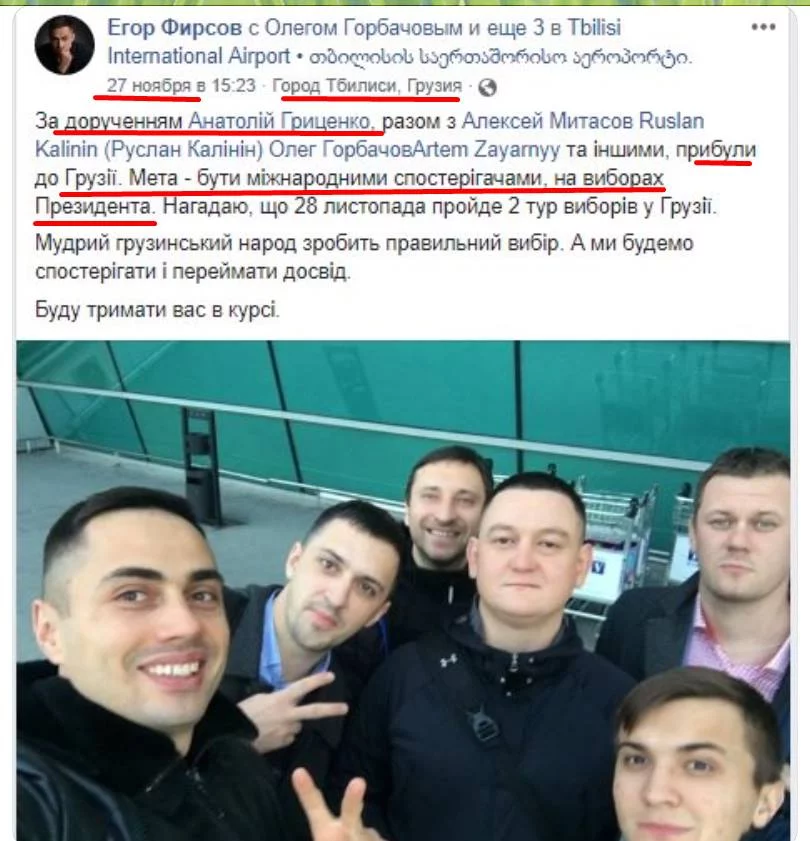This screenshot has height=841, width=810.
Task: Click the public globe privacy icon
Action: coord(487,87)
